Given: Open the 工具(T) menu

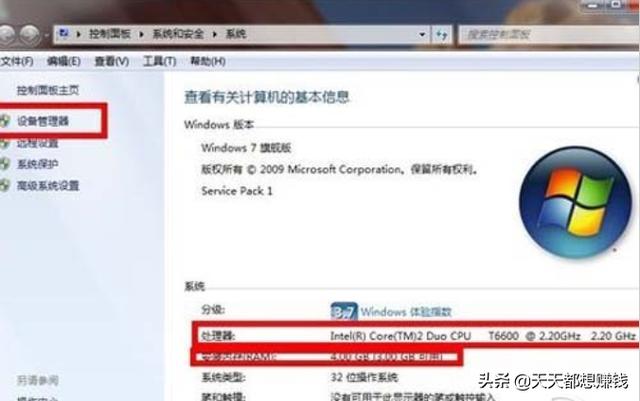Looking at the screenshot, I should pos(159,62).
